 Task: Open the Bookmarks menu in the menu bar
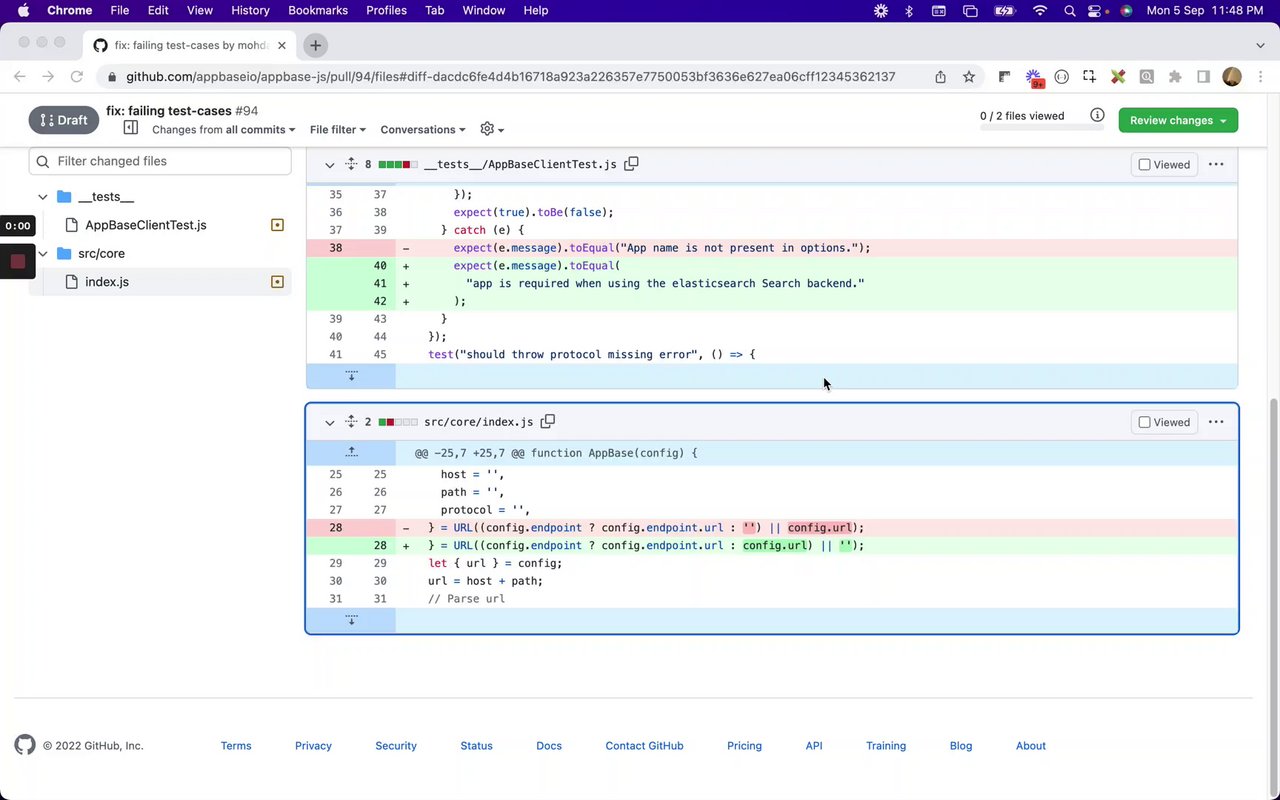click(317, 10)
